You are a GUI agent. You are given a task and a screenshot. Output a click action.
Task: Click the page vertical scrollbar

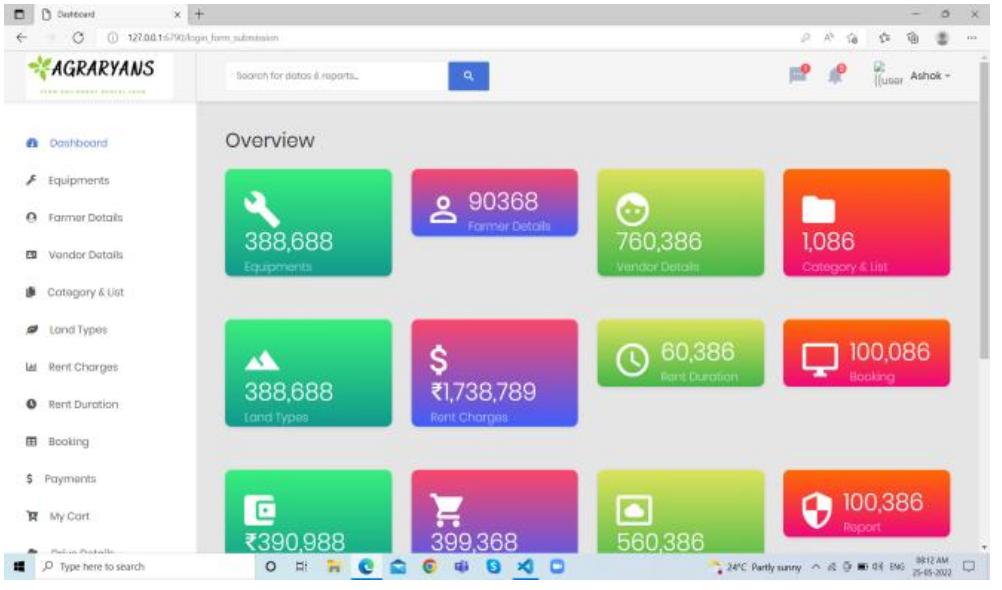pyautogui.click(x=984, y=208)
